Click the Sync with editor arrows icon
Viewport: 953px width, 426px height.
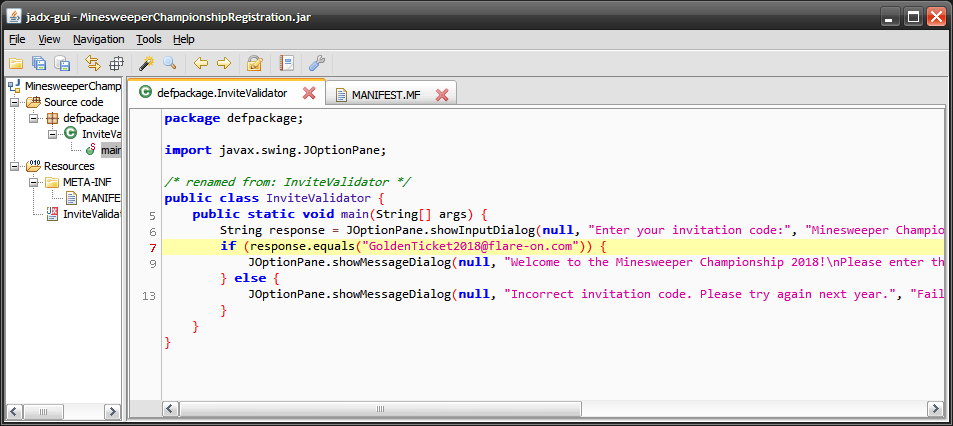pos(93,63)
